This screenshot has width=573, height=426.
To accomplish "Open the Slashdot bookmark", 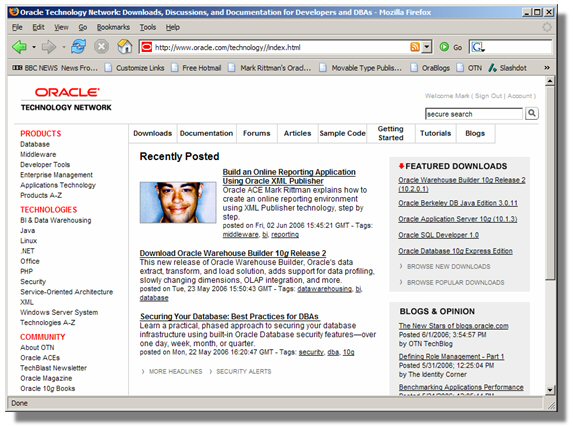I will pyautogui.click(x=508, y=68).
